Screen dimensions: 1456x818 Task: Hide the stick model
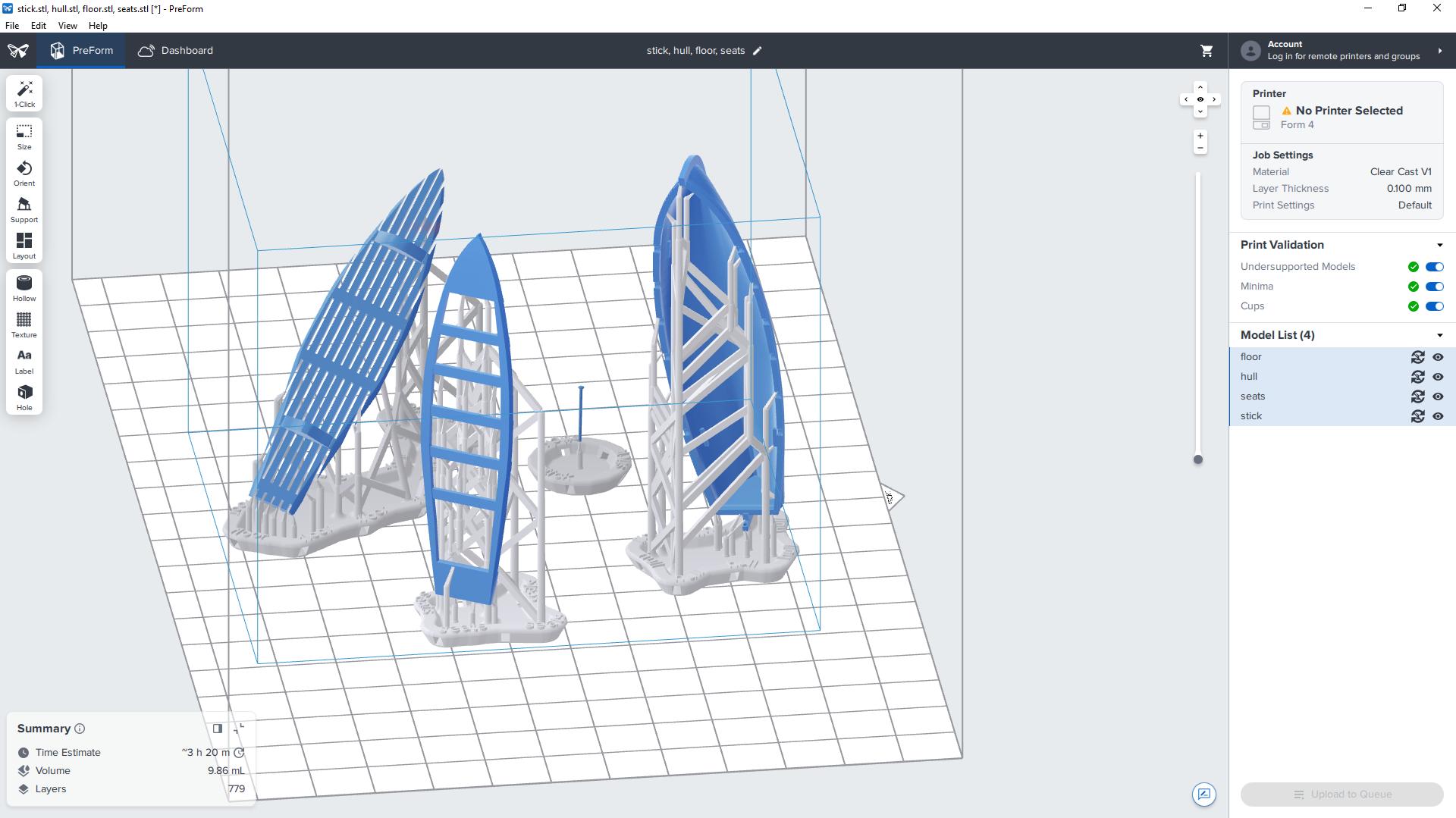coord(1438,416)
